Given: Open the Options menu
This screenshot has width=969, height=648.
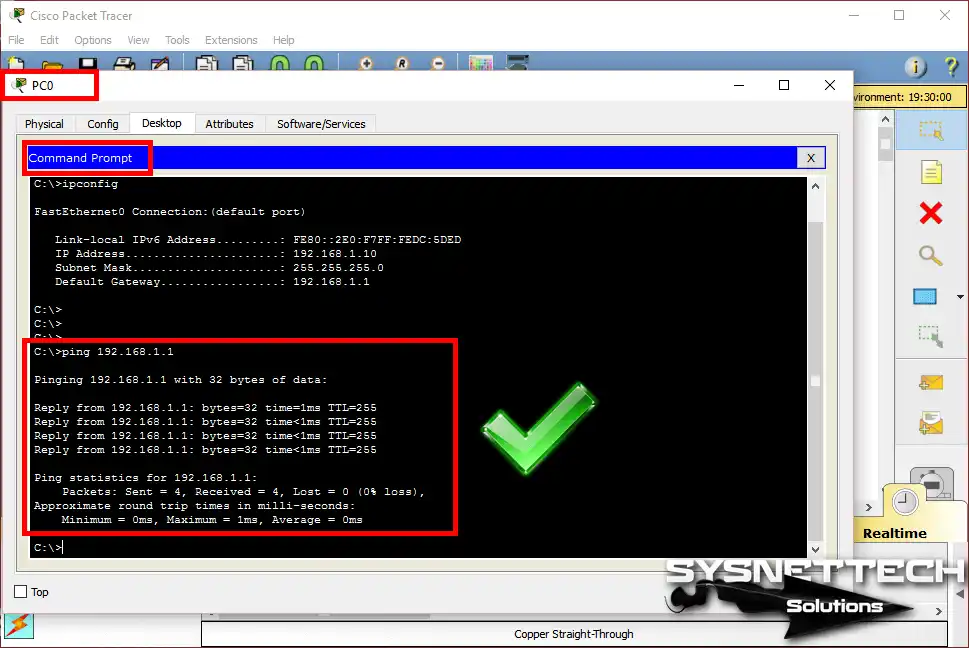Looking at the screenshot, I should point(93,40).
